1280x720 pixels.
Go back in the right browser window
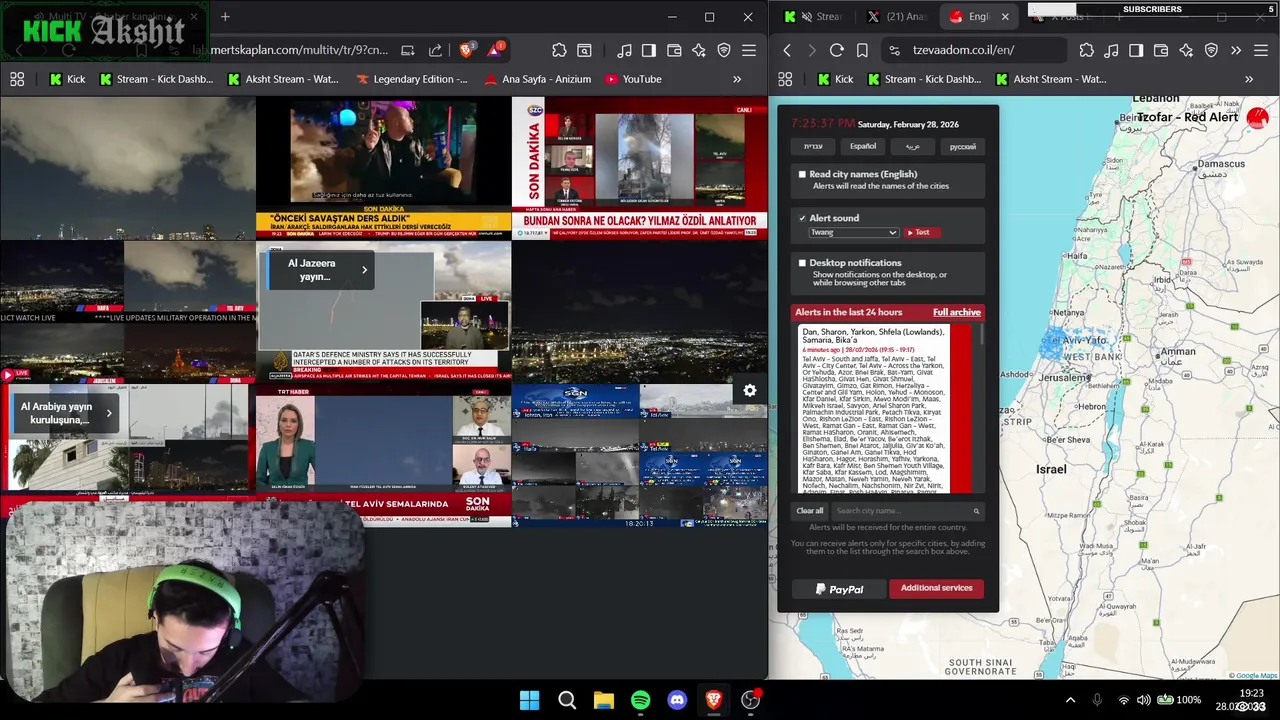(787, 50)
